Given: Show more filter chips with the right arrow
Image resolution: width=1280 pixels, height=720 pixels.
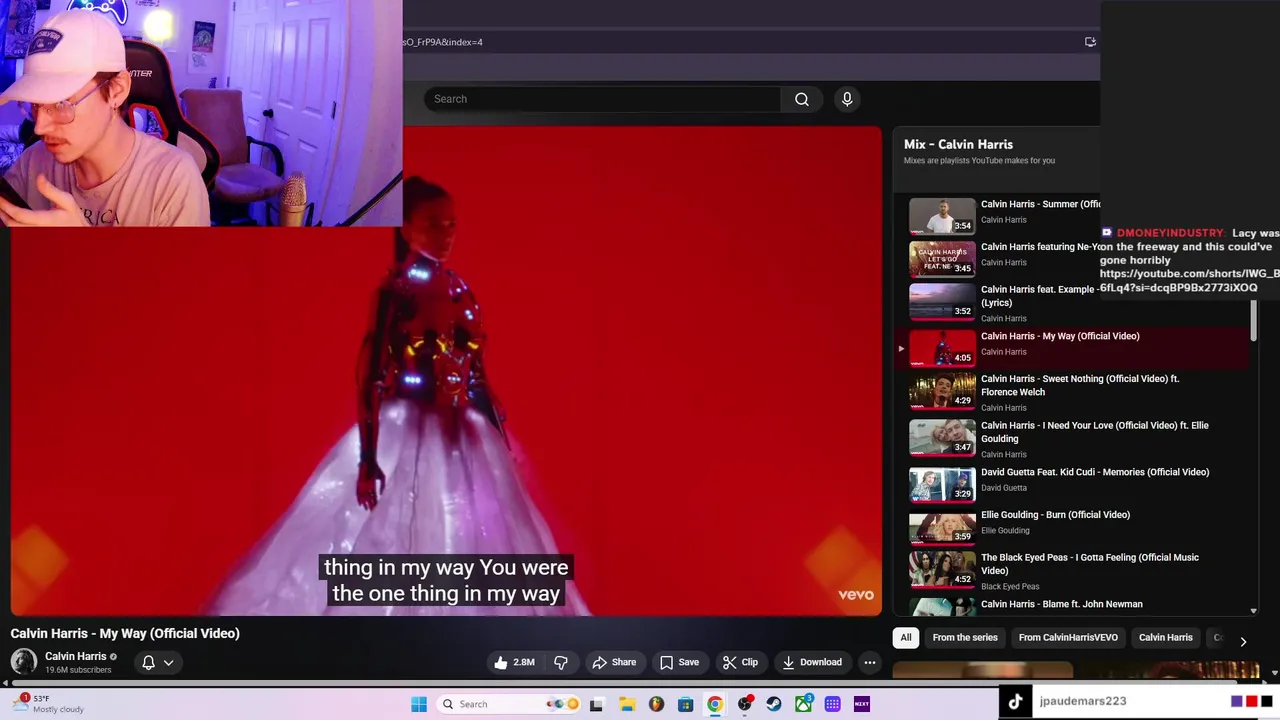Looking at the screenshot, I should [1243, 642].
